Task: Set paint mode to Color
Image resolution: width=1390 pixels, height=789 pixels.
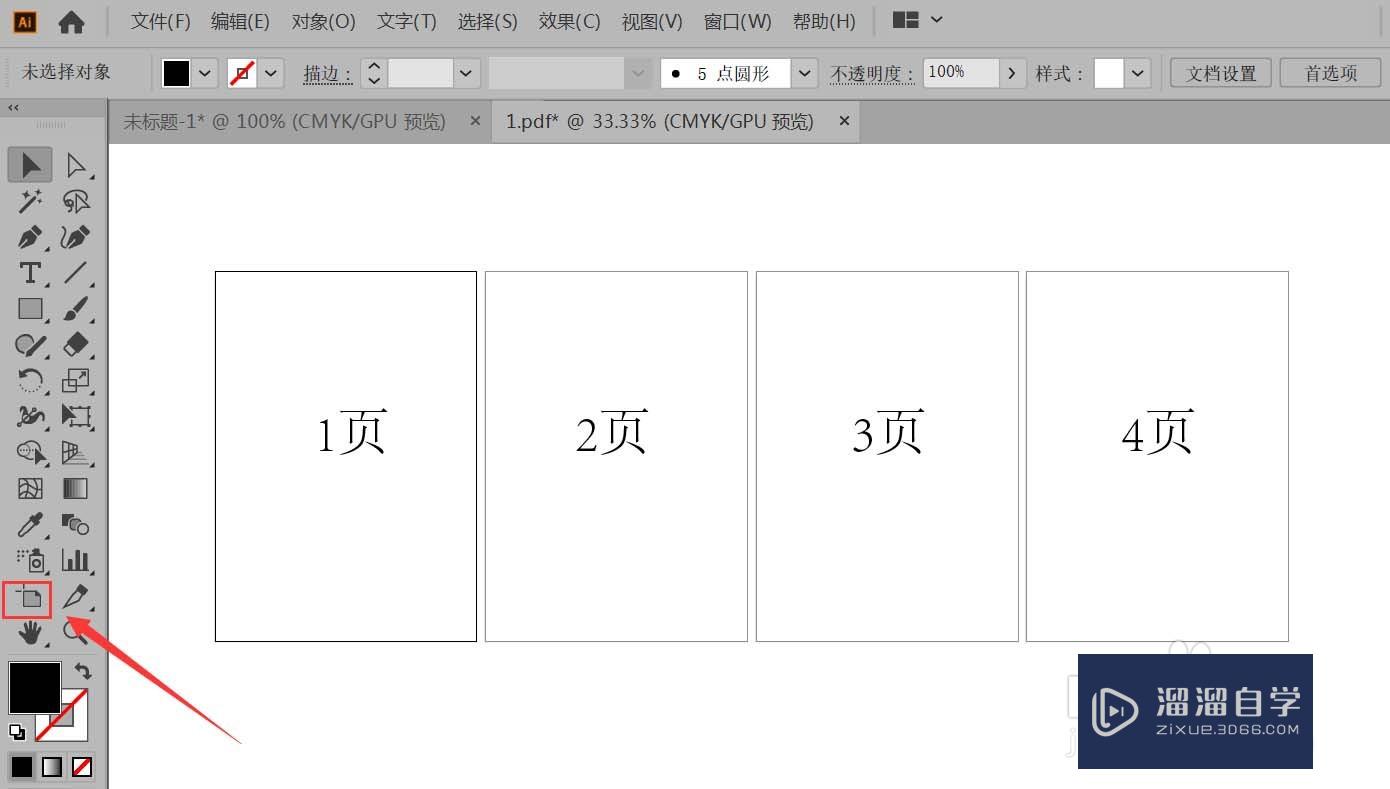Action: [22, 767]
